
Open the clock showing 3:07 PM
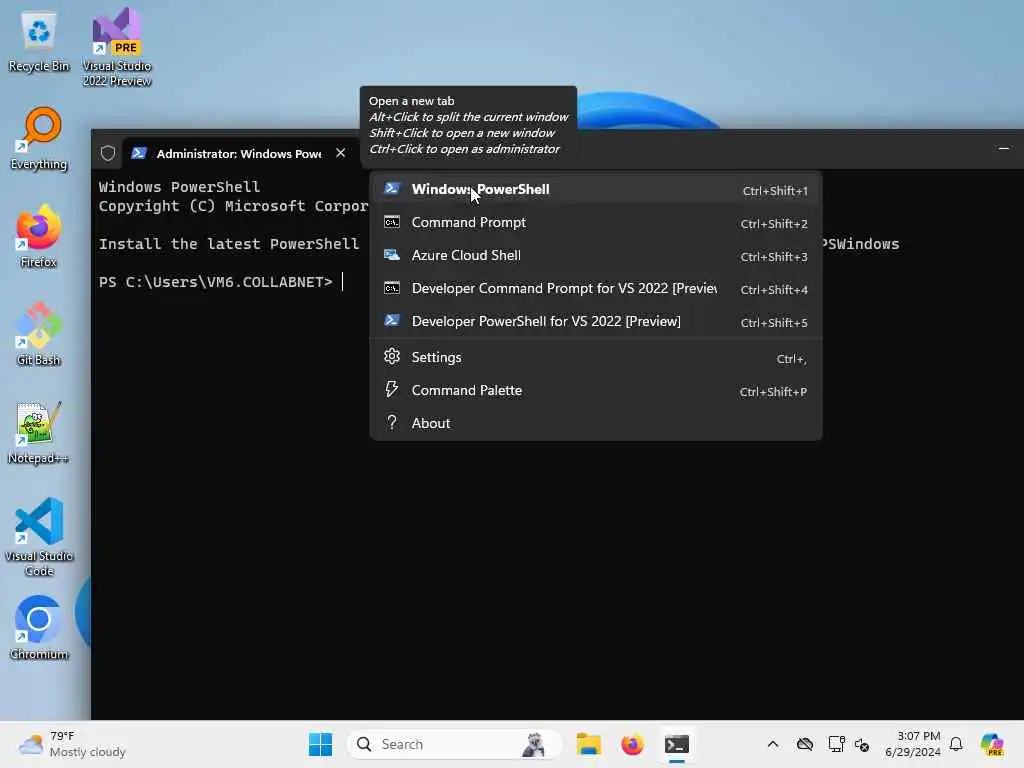point(912,744)
